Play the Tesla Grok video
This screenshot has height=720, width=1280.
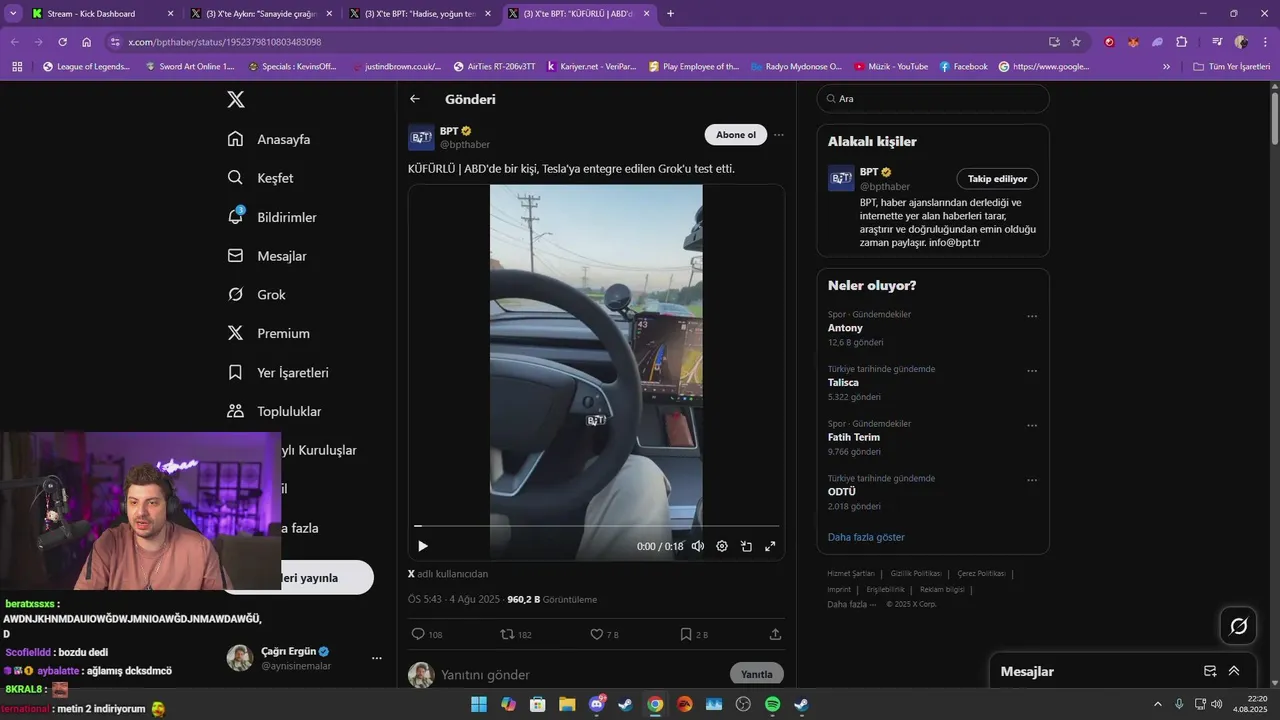point(422,546)
